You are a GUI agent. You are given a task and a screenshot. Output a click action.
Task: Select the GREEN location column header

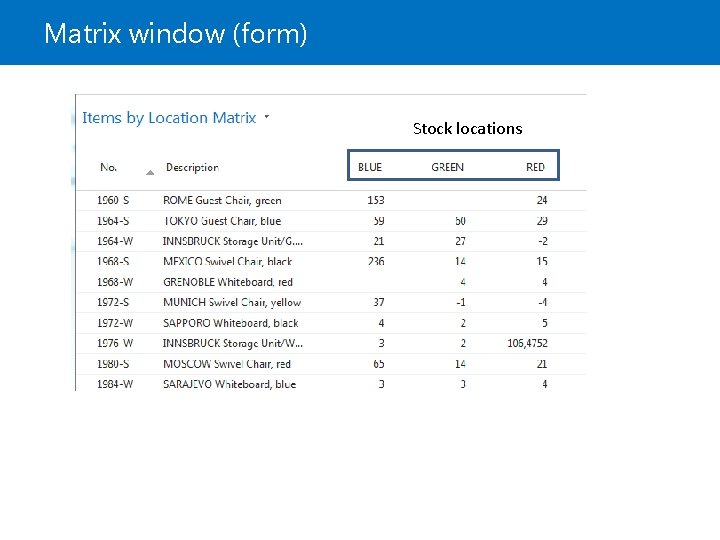click(x=447, y=167)
